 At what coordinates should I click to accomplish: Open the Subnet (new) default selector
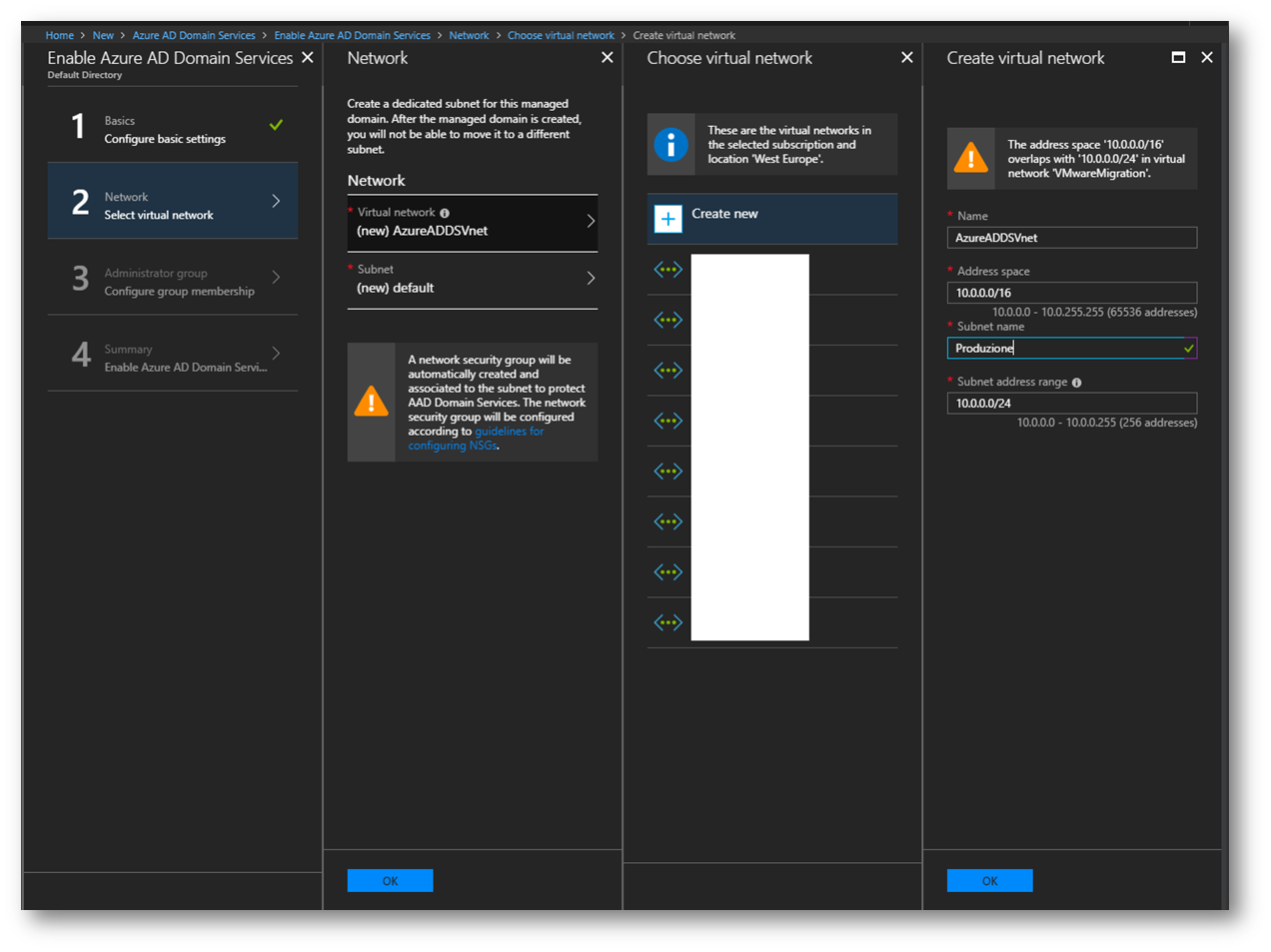[x=473, y=280]
